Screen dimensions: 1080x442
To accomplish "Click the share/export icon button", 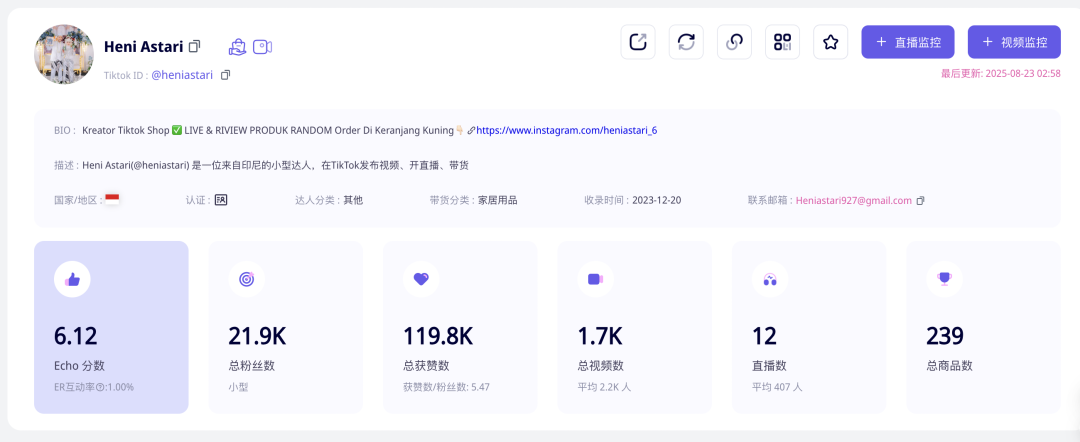I will coord(638,42).
